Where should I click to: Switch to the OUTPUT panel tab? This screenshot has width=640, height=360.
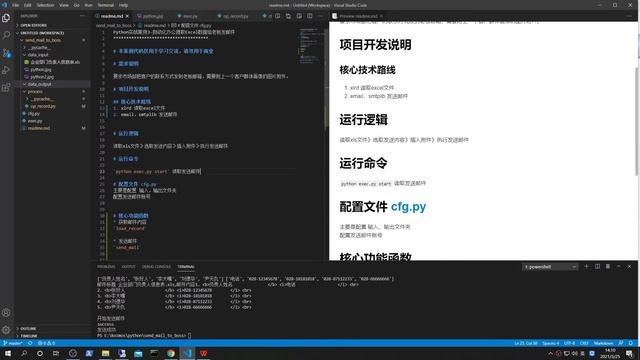128,267
